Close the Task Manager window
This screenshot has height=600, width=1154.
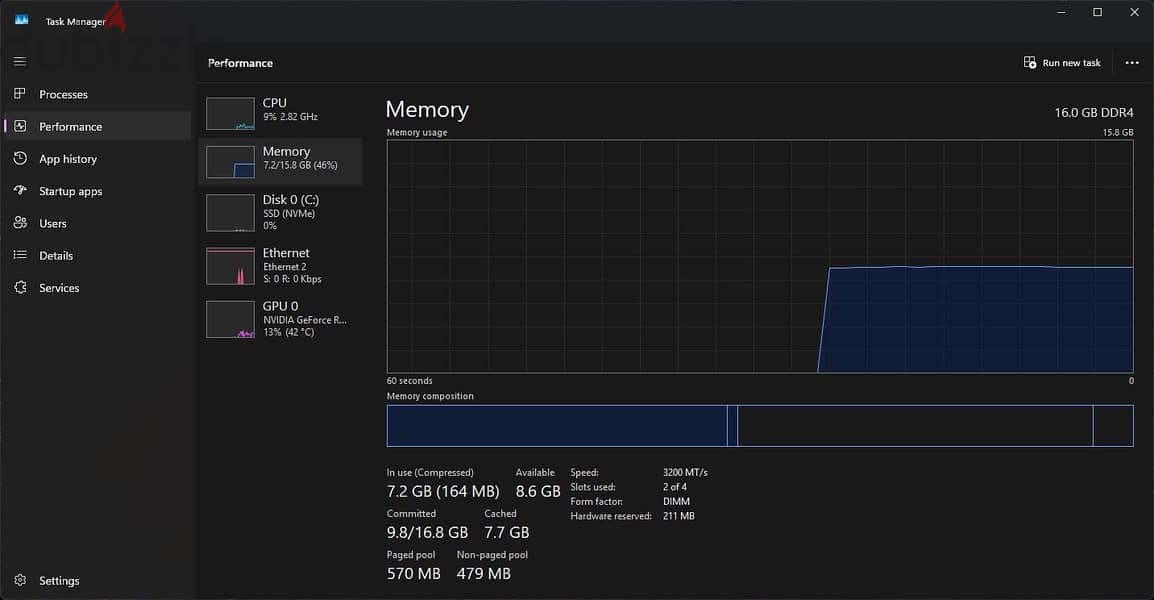(1134, 12)
